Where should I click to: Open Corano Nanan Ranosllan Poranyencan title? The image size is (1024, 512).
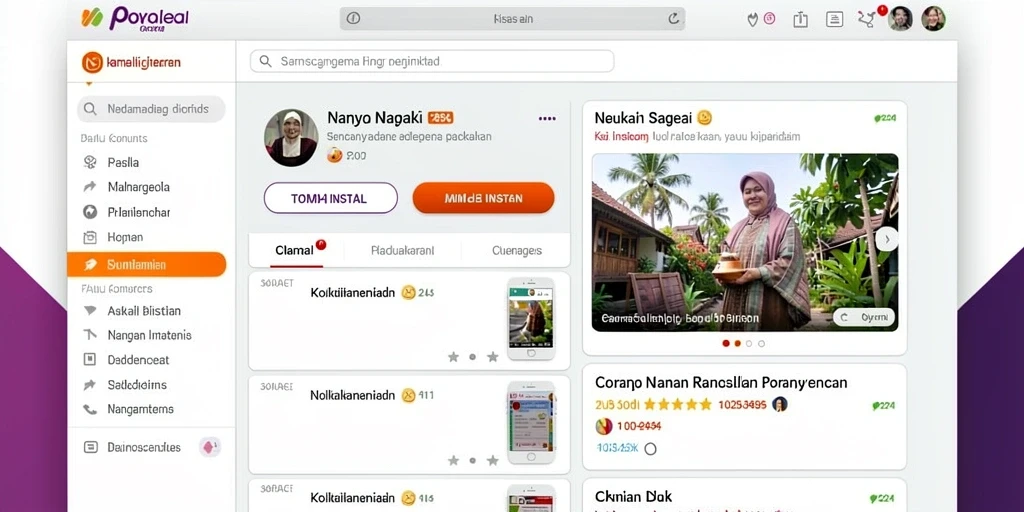click(x=721, y=382)
